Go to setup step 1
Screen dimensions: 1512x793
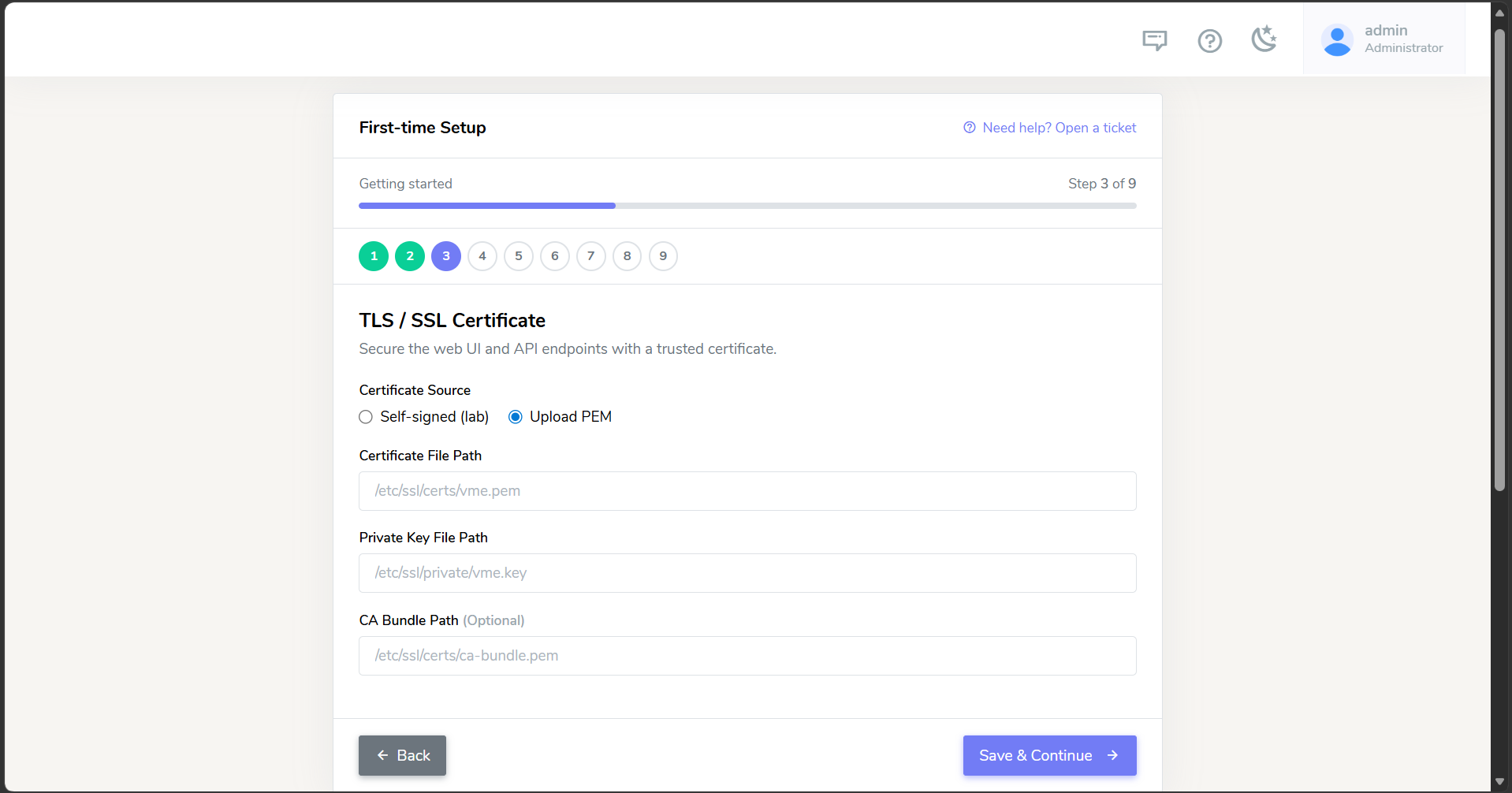point(374,256)
